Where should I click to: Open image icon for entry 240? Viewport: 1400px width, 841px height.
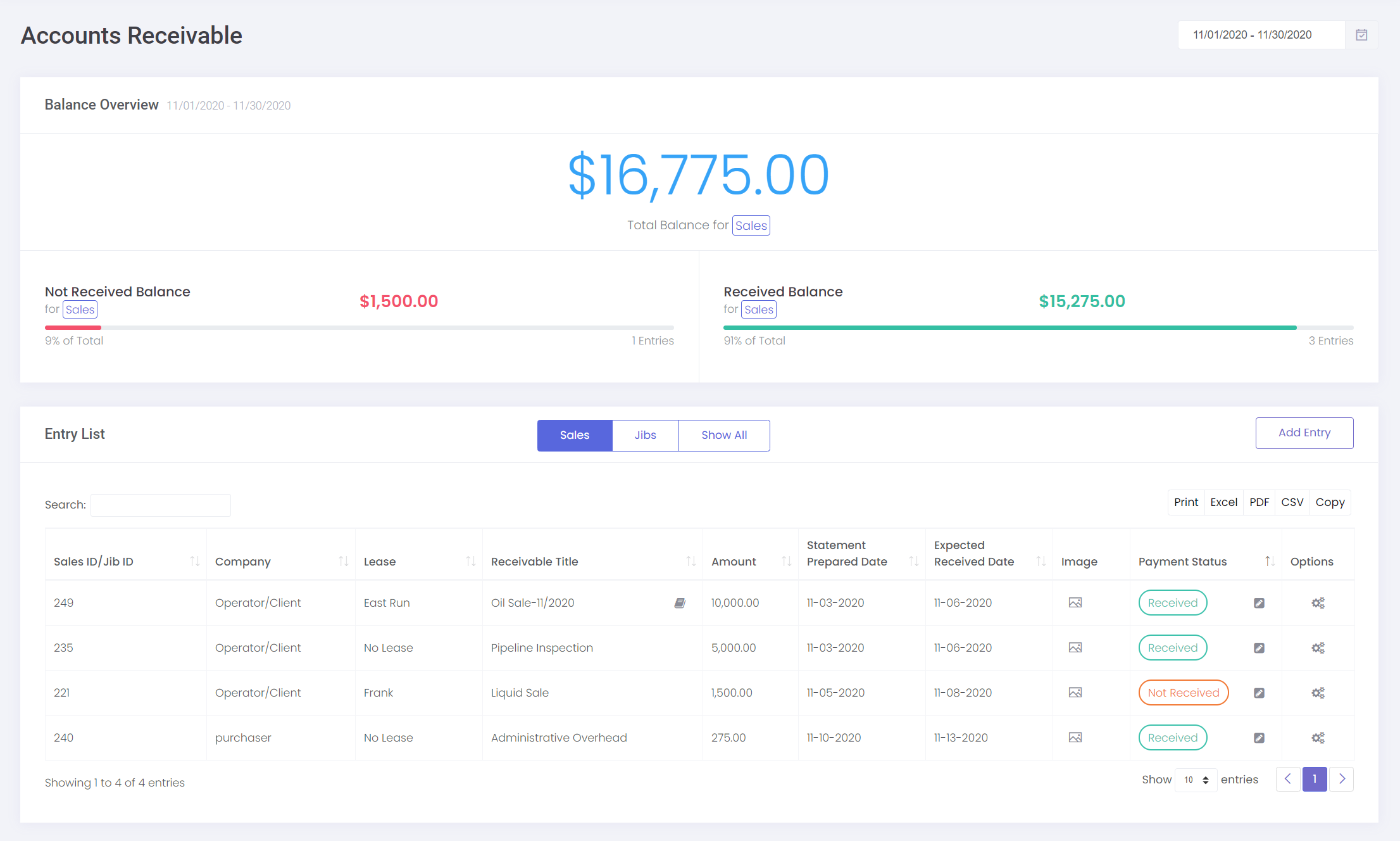pos(1075,738)
